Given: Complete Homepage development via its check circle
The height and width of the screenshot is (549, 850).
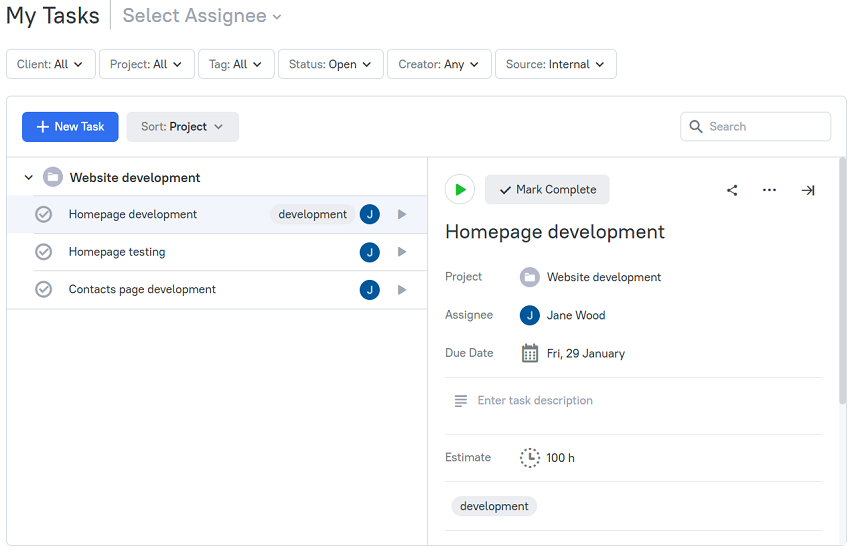Looking at the screenshot, I should 43,215.
